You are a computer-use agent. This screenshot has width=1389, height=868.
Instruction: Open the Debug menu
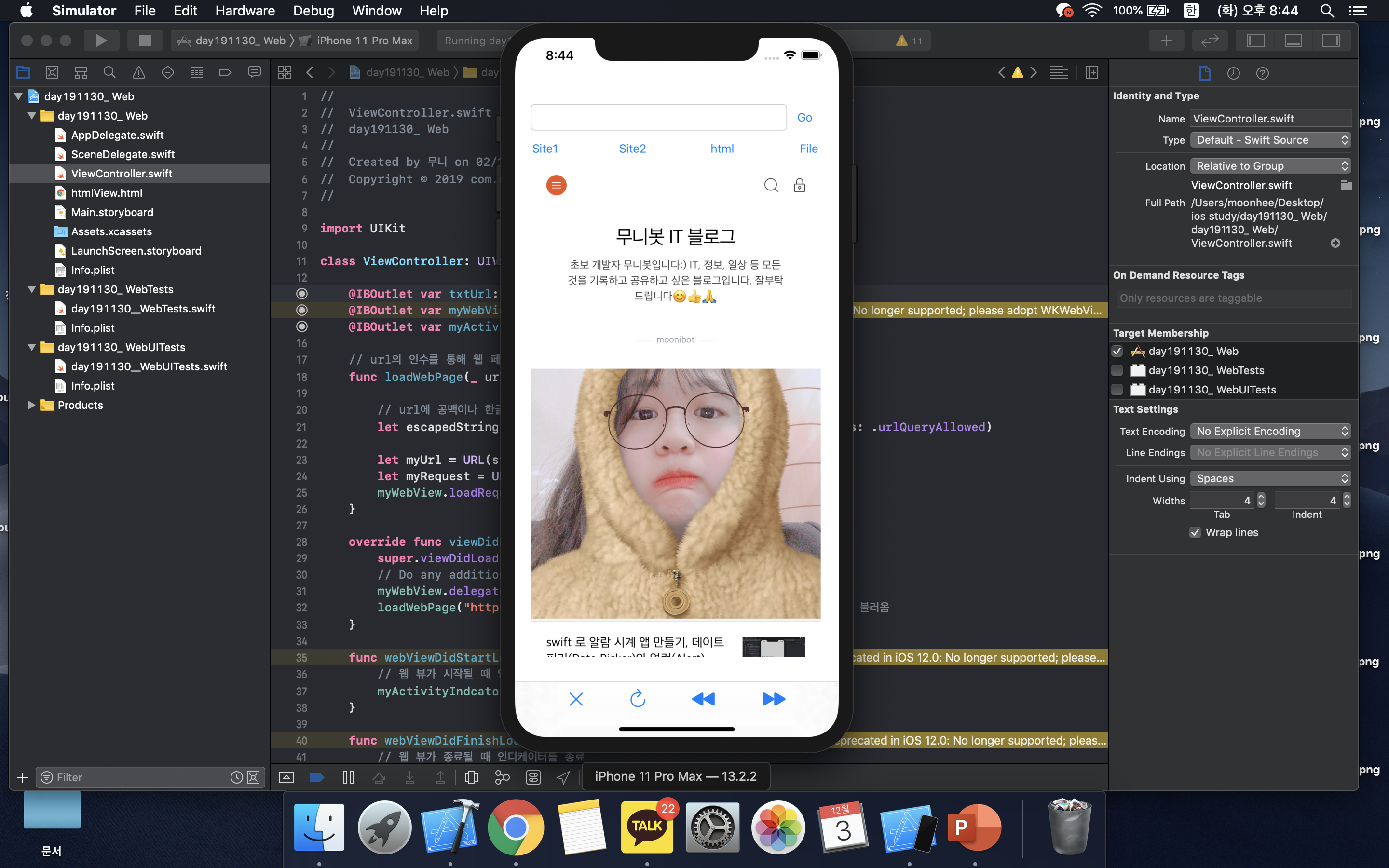[x=313, y=10]
